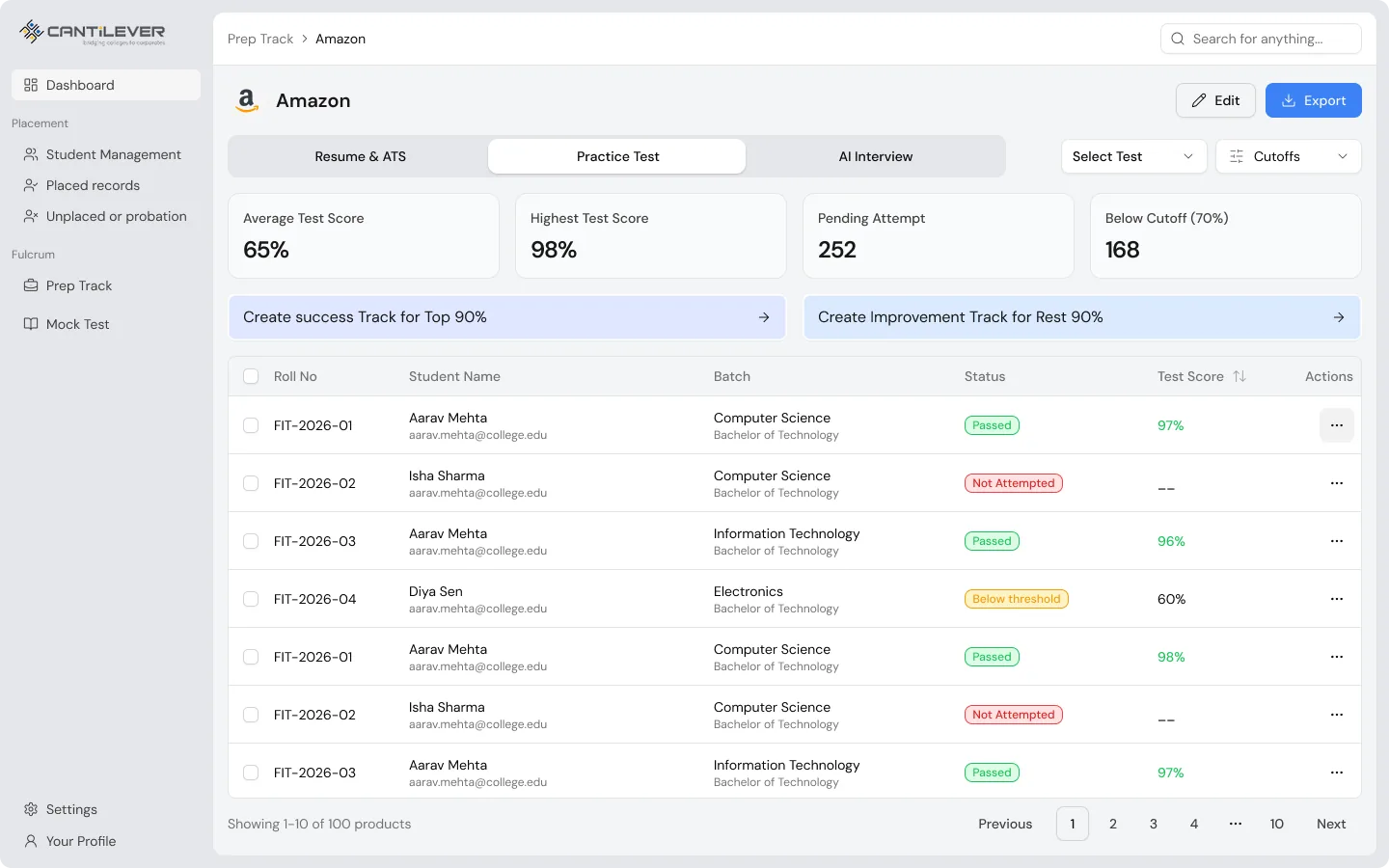
Task: Click arrow on Create Improvement Track banner
Action: (1339, 317)
